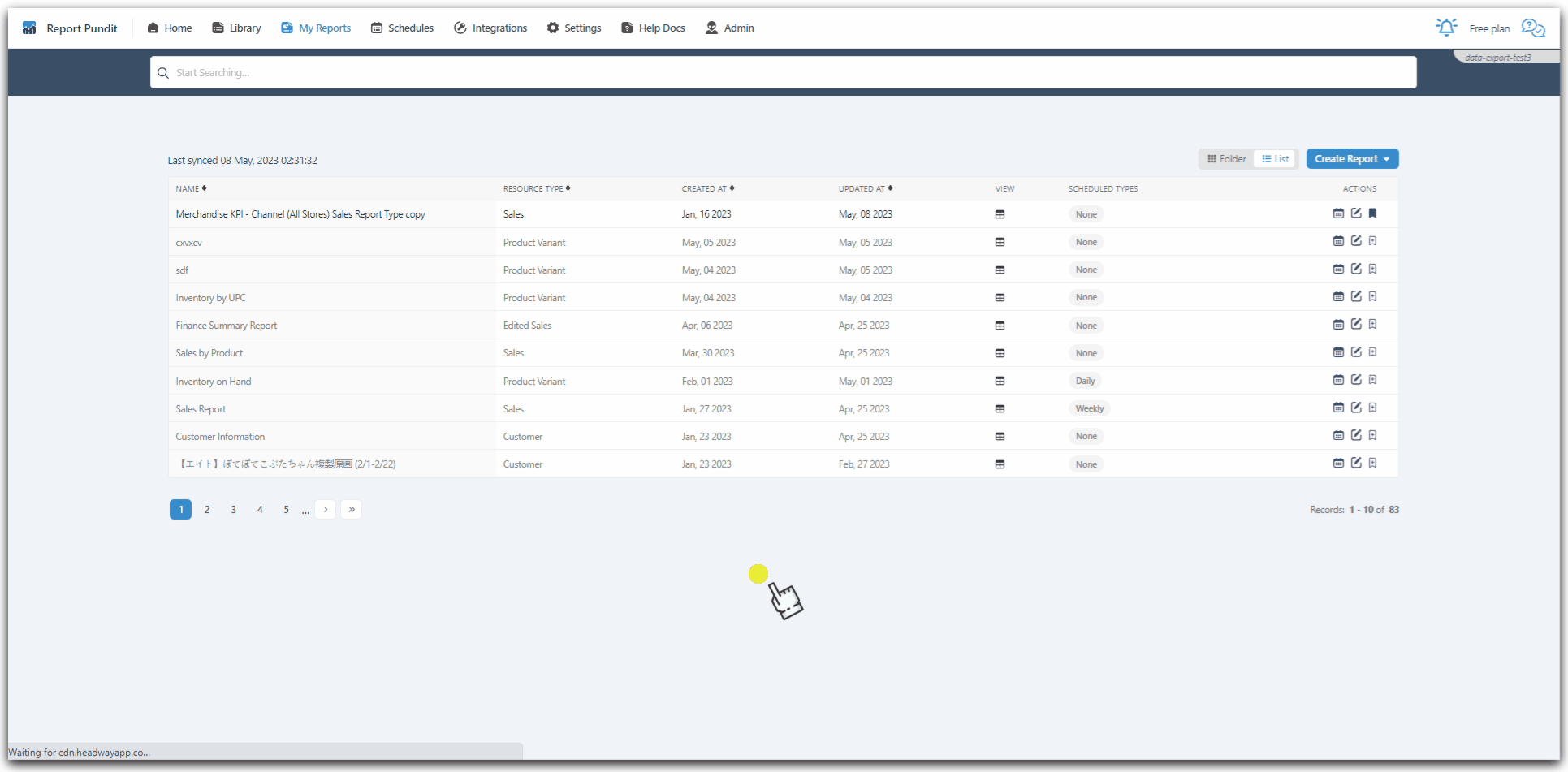Click schedule calendar icon for Sales Report

[1338, 408]
